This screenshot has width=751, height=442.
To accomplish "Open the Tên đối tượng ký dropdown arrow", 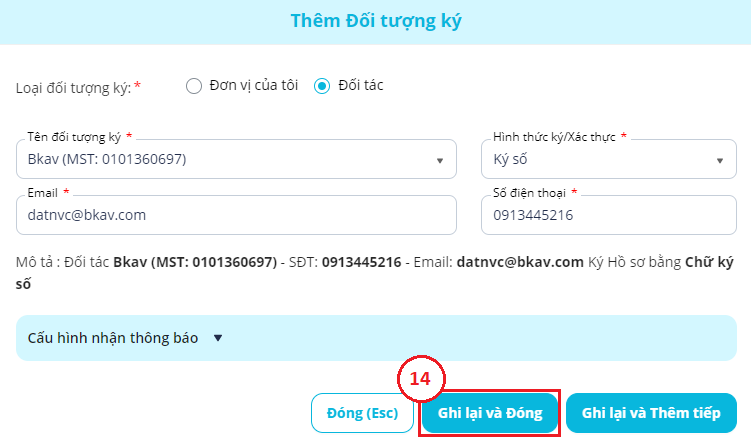I will [x=439, y=160].
